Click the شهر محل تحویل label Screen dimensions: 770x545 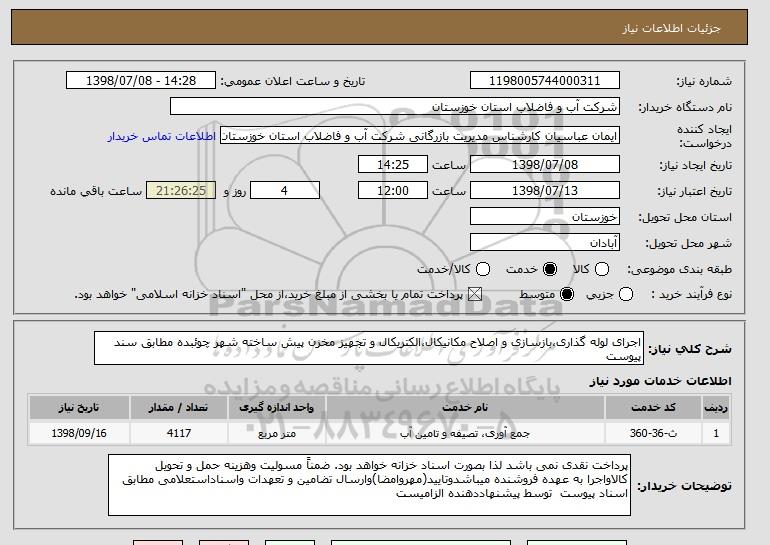click(x=688, y=243)
